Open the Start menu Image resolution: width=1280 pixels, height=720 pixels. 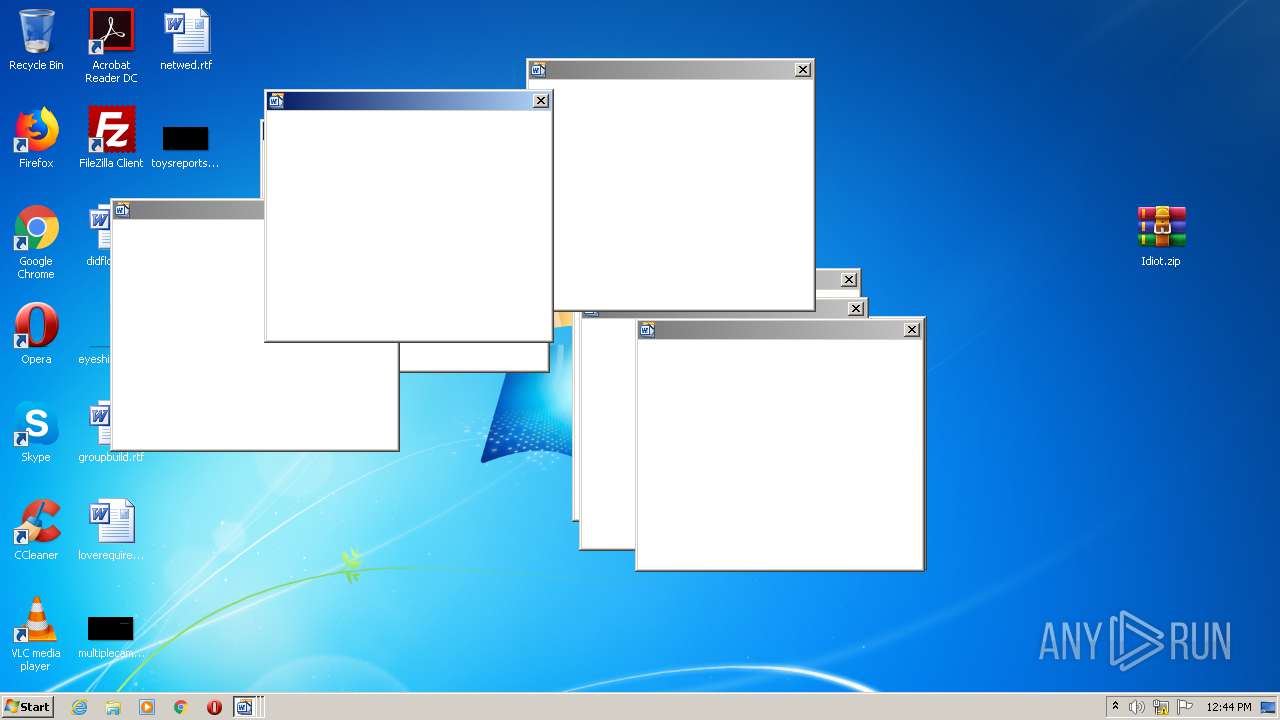(27, 707)
